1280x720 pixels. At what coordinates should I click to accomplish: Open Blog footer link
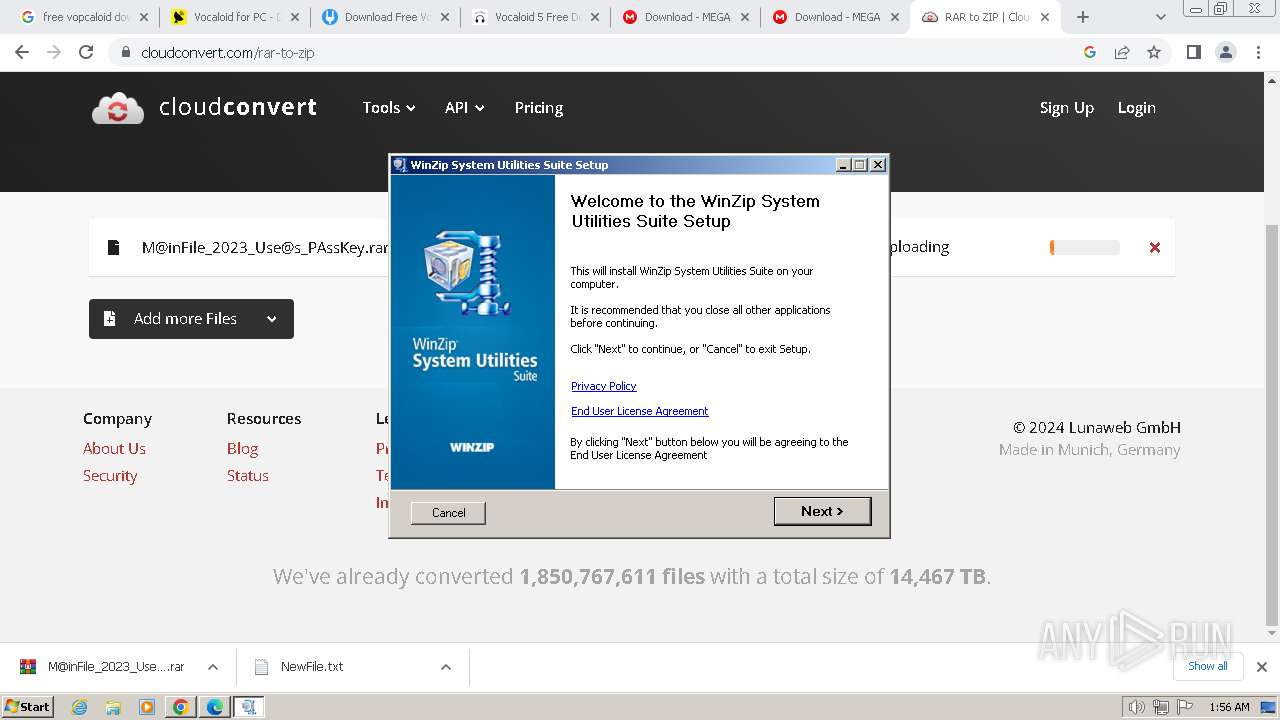[242, 448]
